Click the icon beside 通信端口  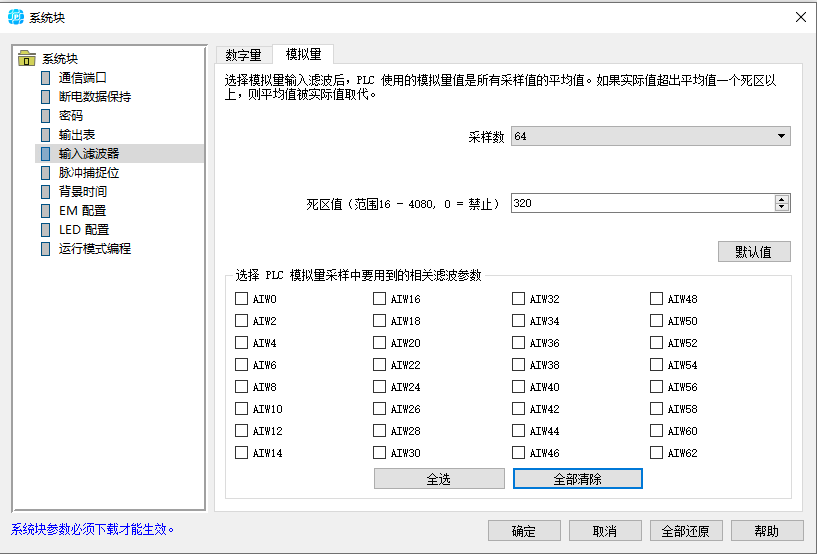[x=46, y=78]
